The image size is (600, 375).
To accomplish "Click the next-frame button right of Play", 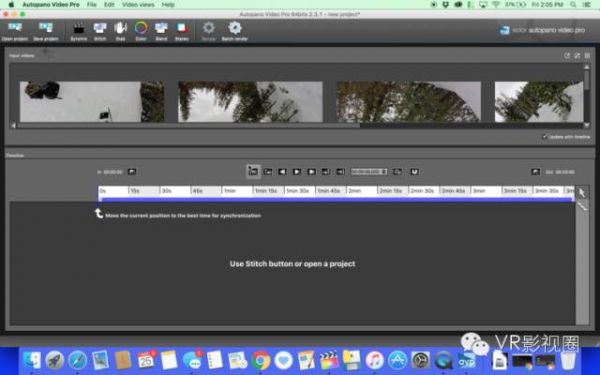I will click(x=311, y=172).
